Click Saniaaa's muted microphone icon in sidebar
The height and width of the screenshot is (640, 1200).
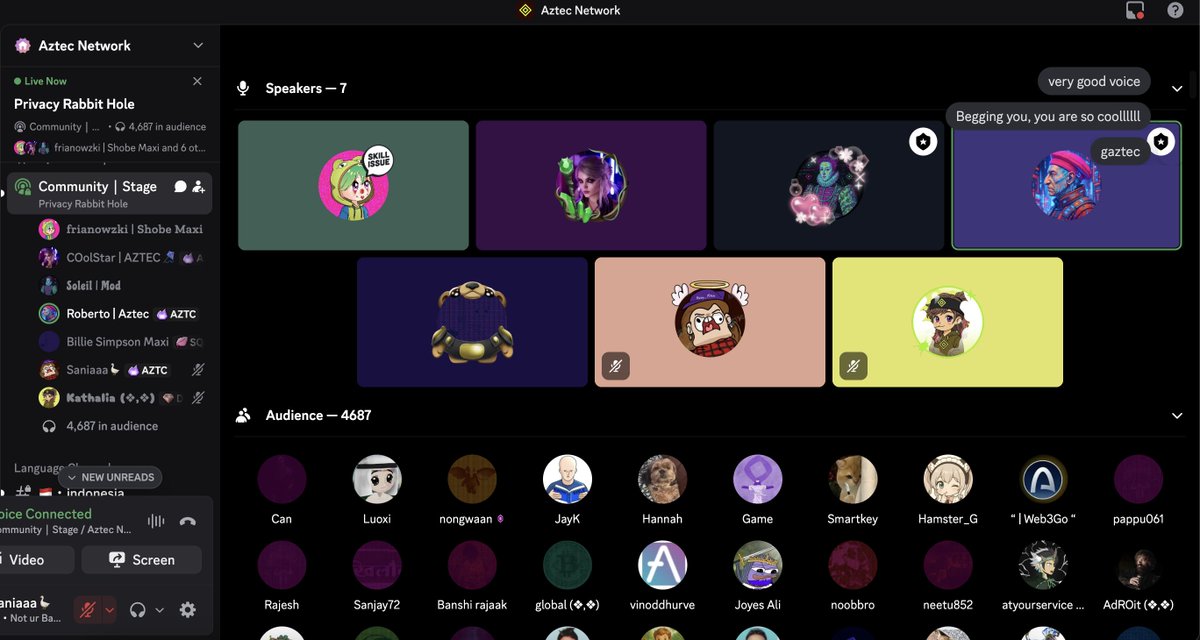point(198,370)
